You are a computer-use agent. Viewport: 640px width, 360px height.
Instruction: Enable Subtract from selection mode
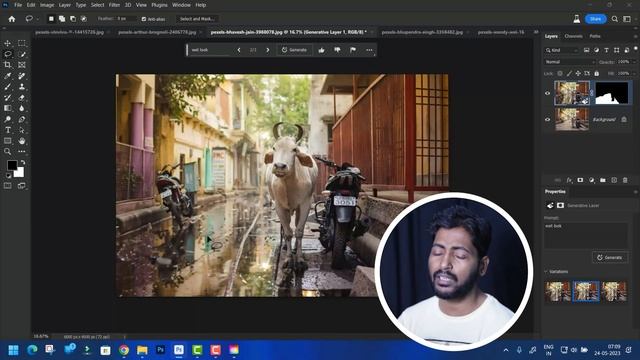pyautogui.click(x=73, y=19)
